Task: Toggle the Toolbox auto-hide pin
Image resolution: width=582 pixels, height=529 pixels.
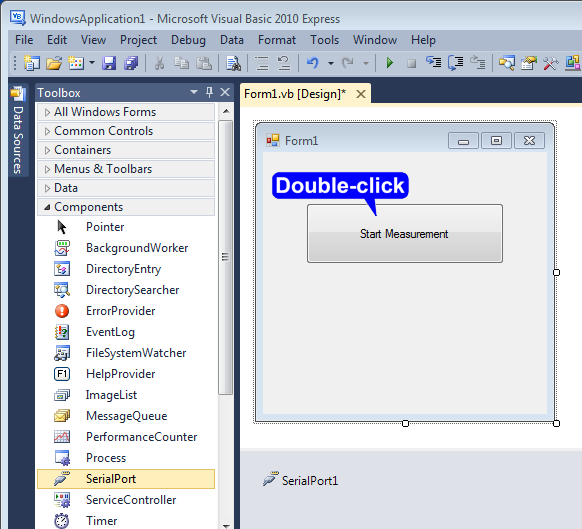Action: (209, 92)
